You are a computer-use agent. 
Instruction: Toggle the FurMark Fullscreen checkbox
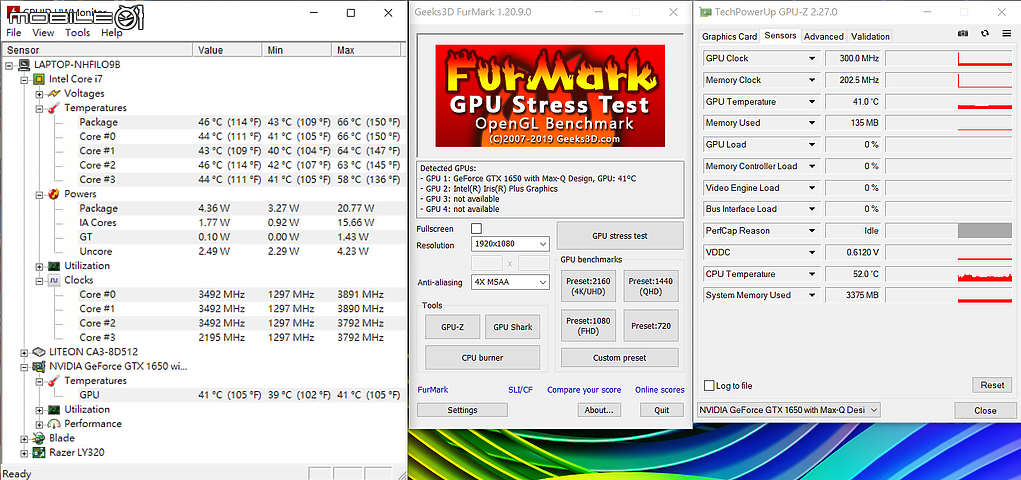[477, 229]
